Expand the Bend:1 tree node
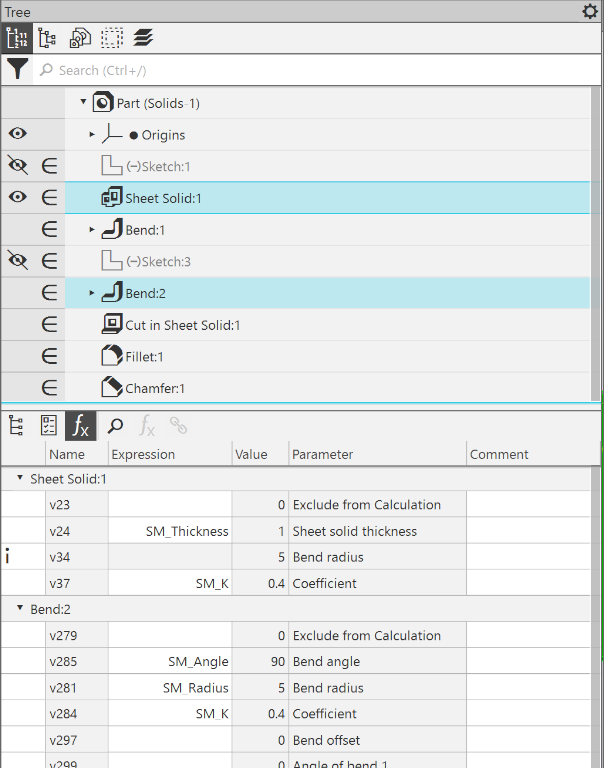Image resolution: width=604 pixels, height=768 pixels. click(92, 229)
